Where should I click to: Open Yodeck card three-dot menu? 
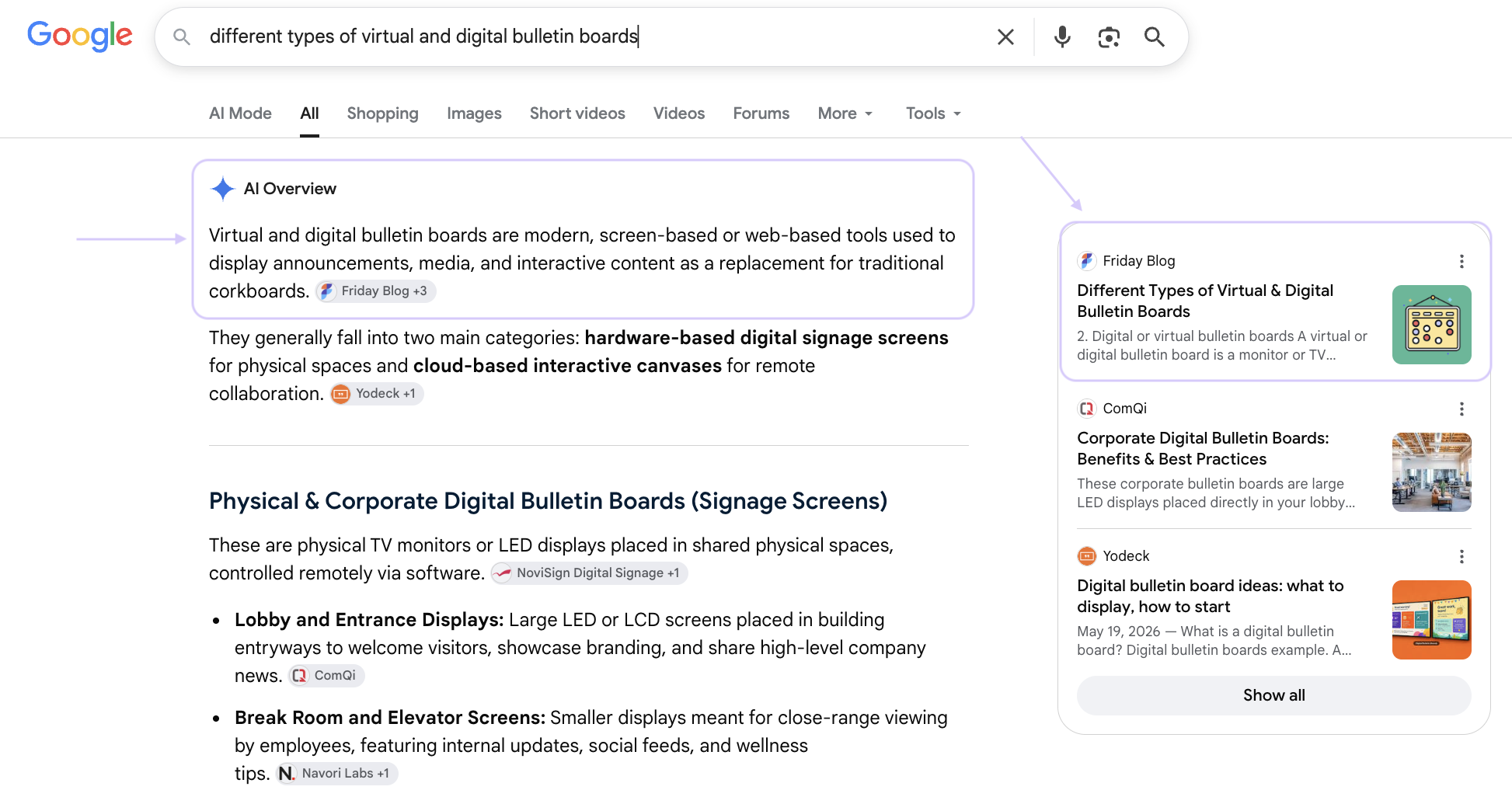pyautogui.click(x=1461, y=556)
